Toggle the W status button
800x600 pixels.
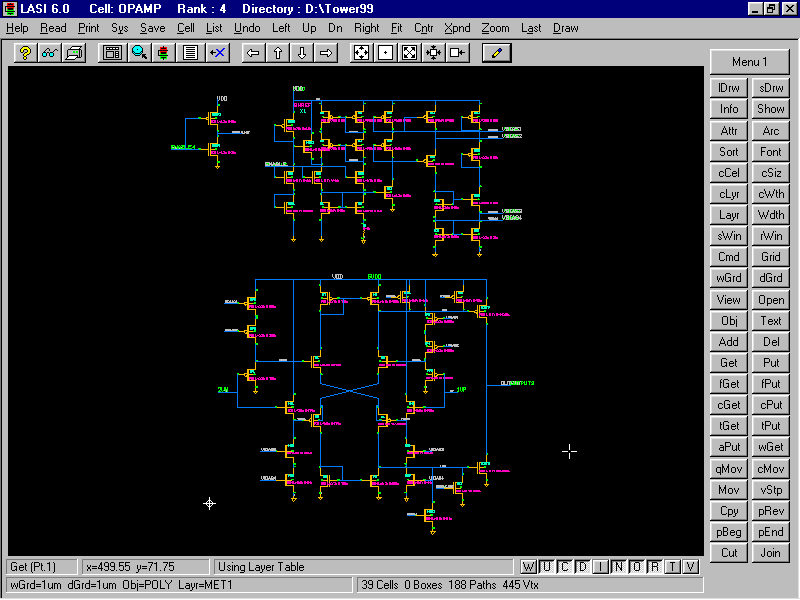[528, 568]
